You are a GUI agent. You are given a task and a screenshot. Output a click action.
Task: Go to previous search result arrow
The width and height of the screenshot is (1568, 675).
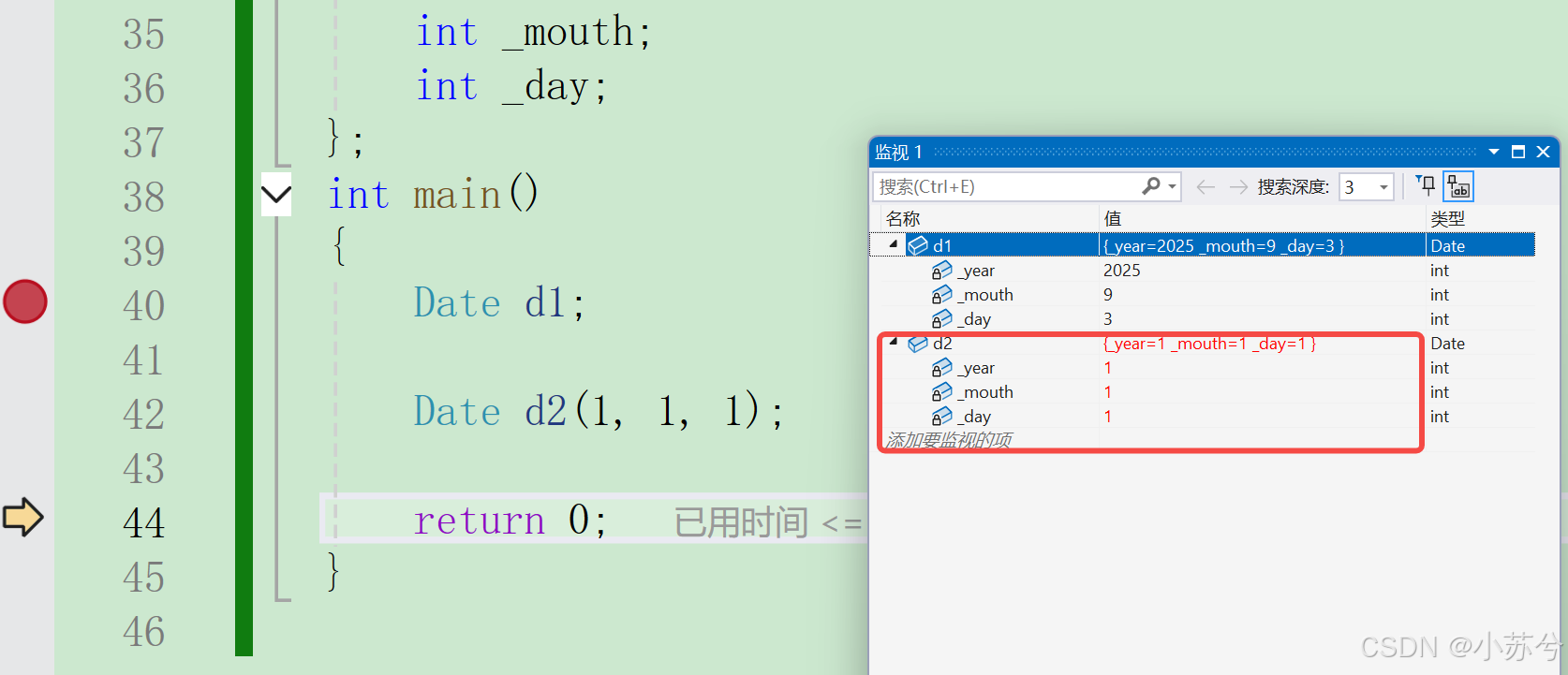tap(1206, 187)
